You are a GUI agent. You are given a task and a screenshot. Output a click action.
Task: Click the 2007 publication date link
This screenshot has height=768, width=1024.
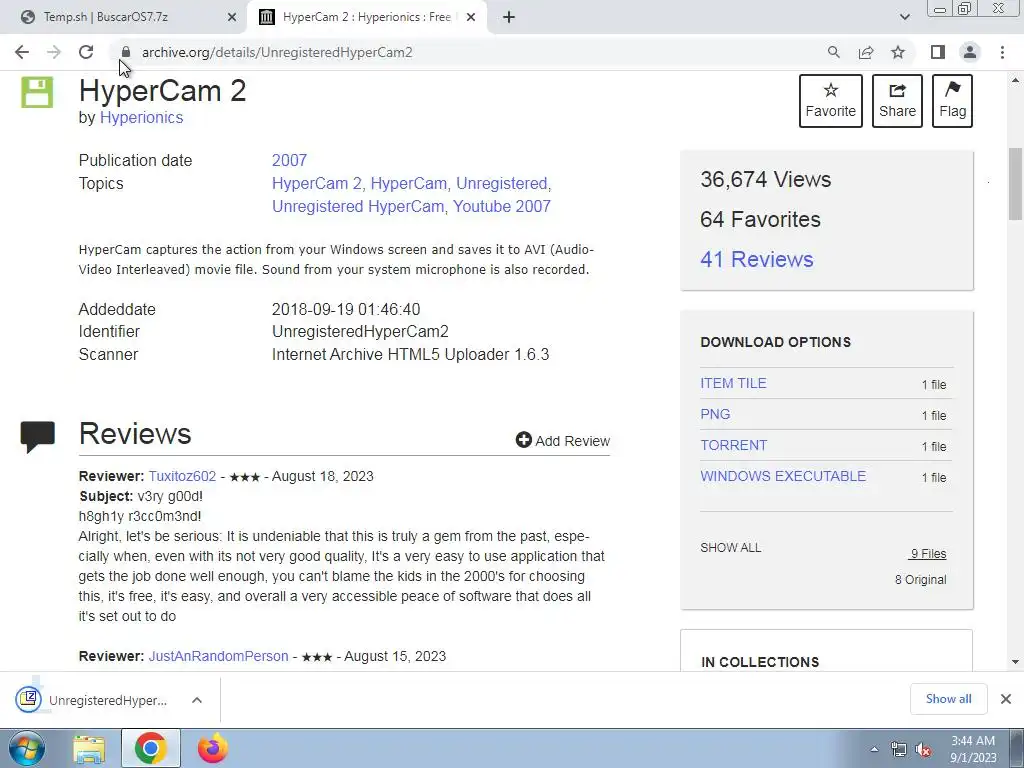tap(289, 161)
